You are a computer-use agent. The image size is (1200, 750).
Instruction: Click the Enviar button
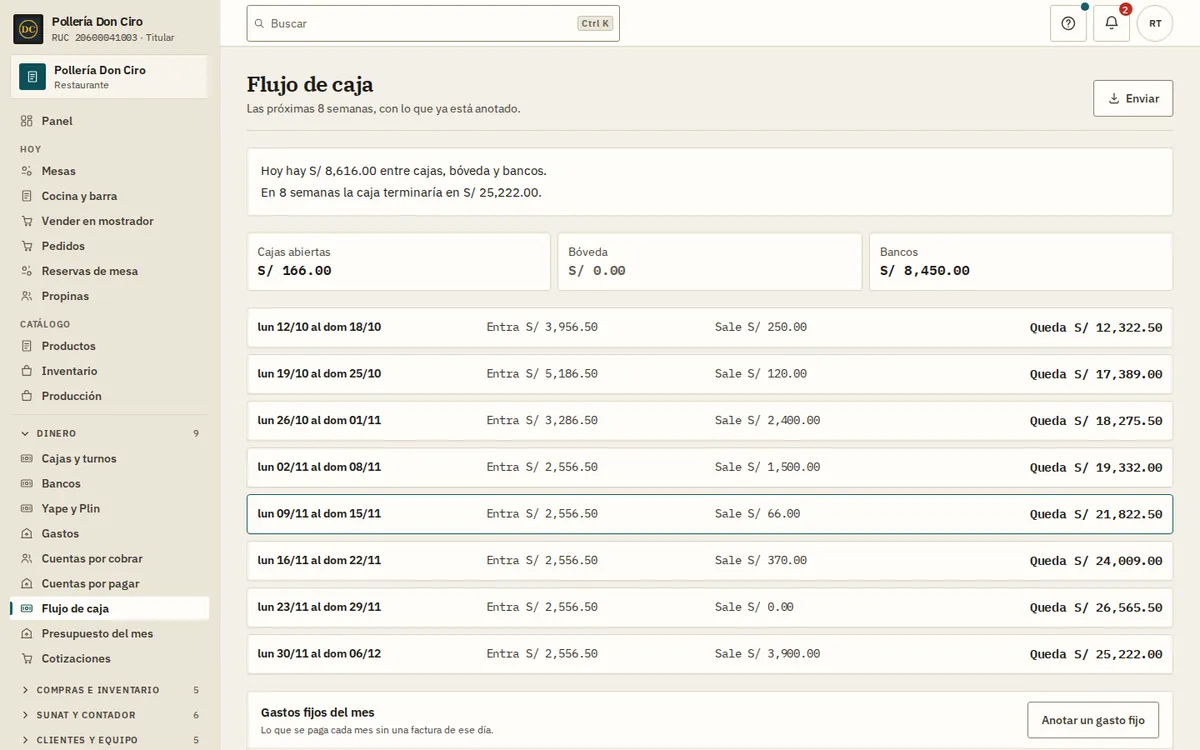click(x=1133, y=98)
